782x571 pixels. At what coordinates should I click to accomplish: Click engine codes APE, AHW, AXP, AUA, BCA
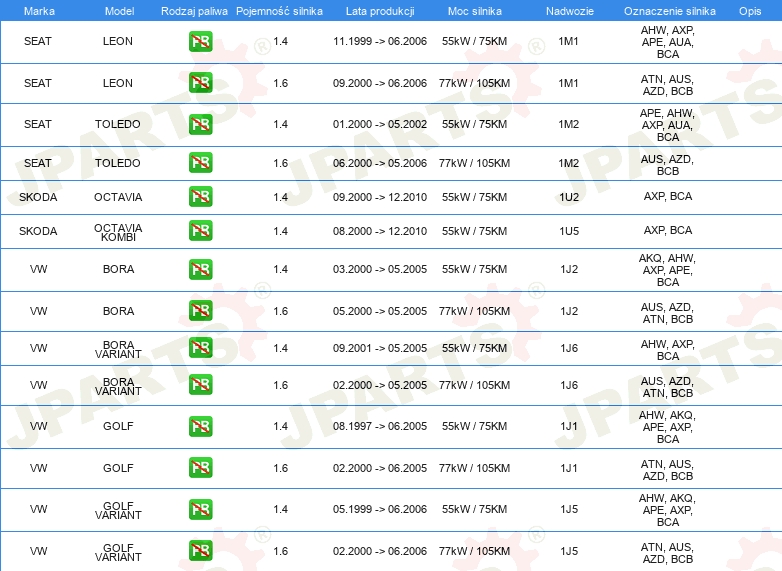[668, 125]
